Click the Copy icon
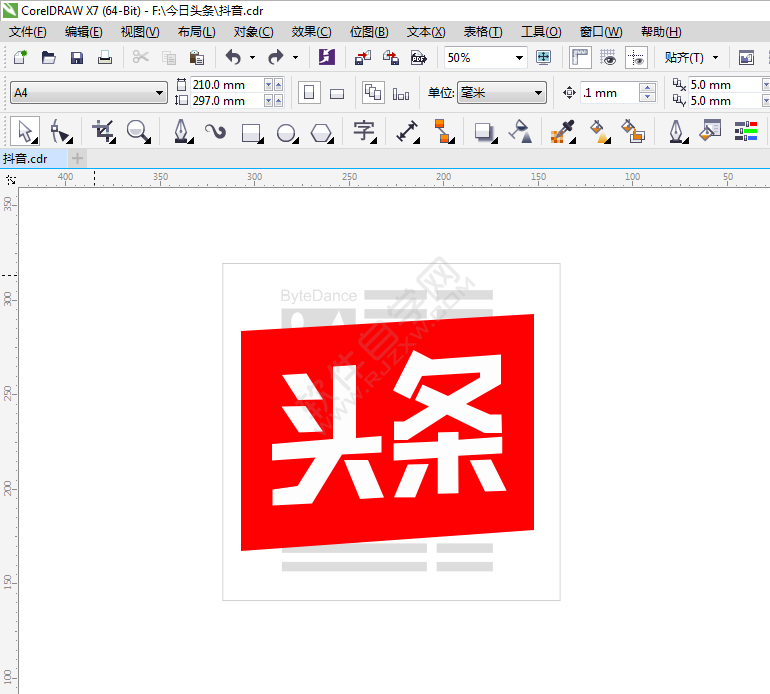The image size is (770, 694). click(x=169, y=58)
